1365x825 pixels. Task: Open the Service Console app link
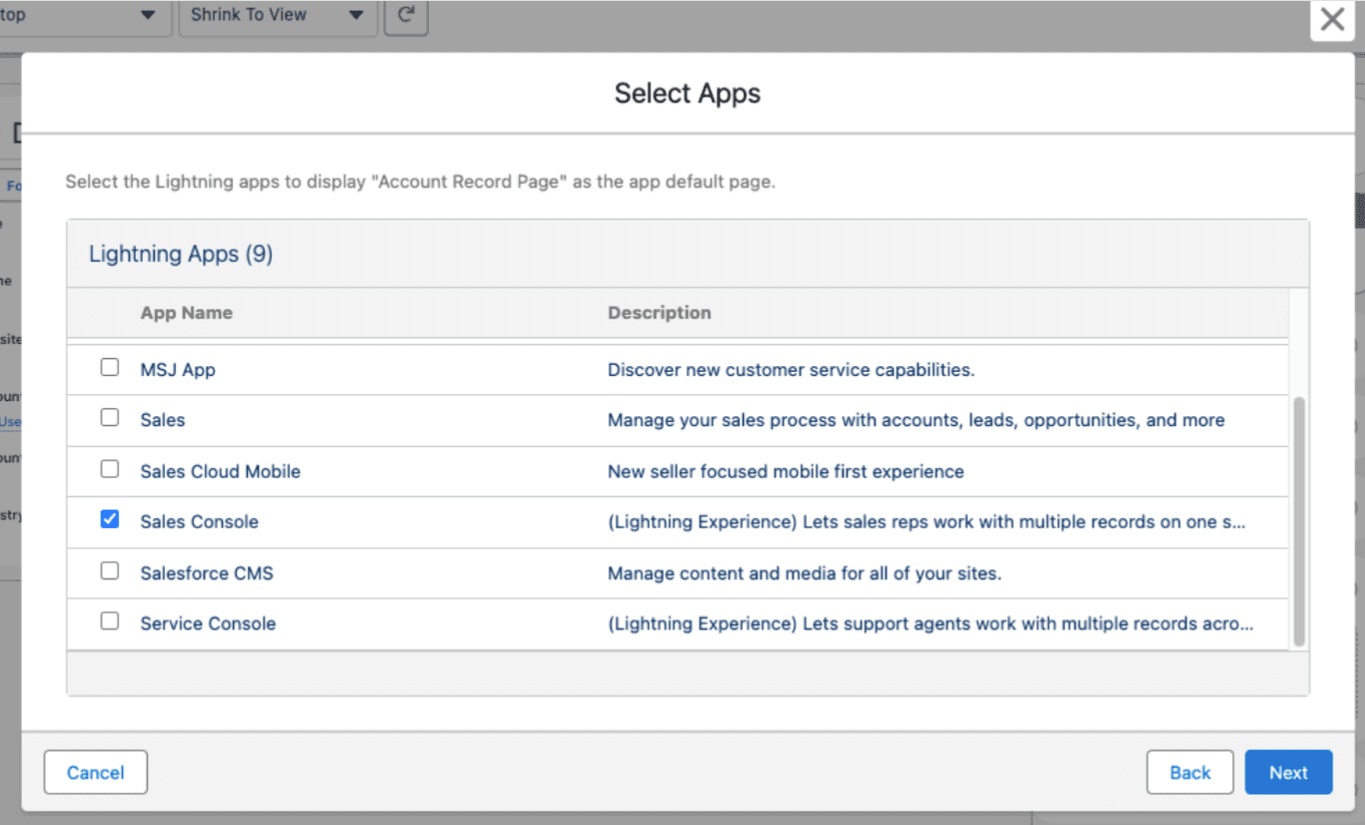(x=207, y=623)
